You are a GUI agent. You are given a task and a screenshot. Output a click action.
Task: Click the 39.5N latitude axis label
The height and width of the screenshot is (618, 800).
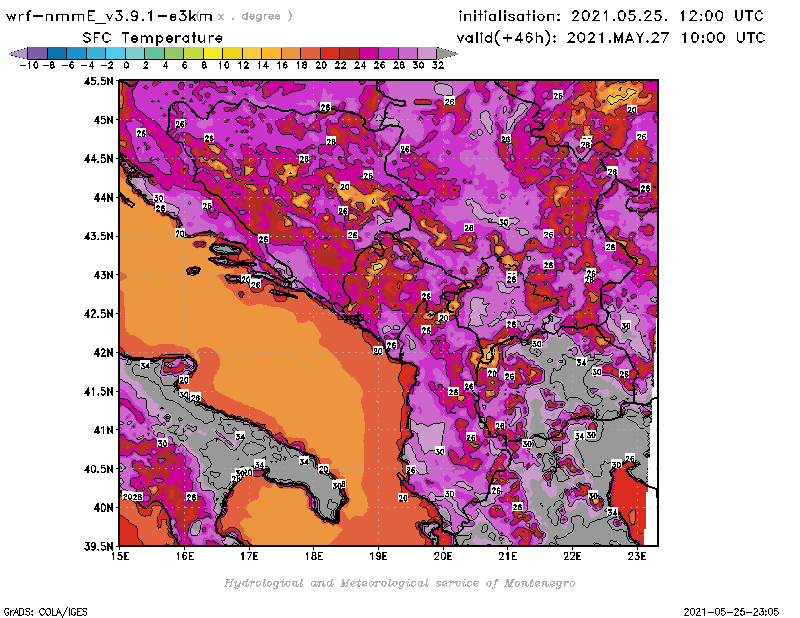point(99,546)
